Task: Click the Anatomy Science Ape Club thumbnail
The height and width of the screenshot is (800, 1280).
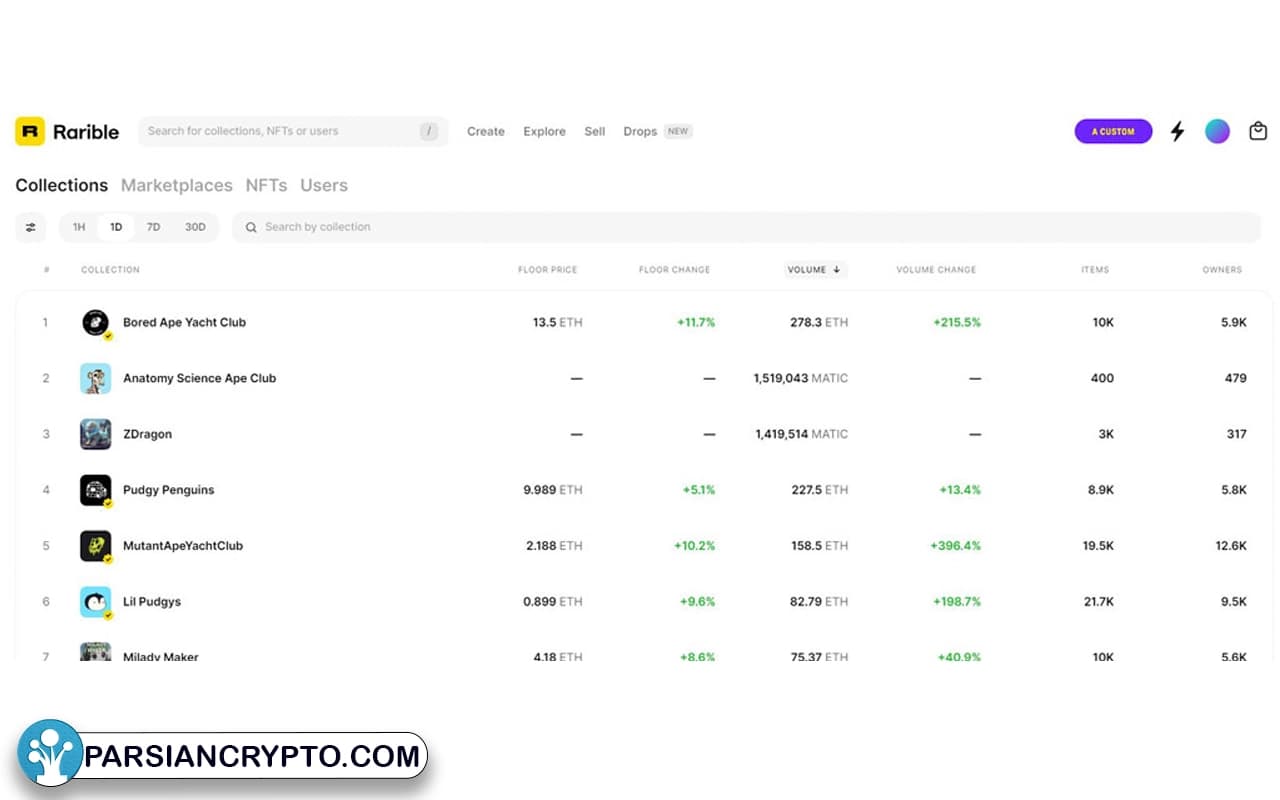Action: 95,378
